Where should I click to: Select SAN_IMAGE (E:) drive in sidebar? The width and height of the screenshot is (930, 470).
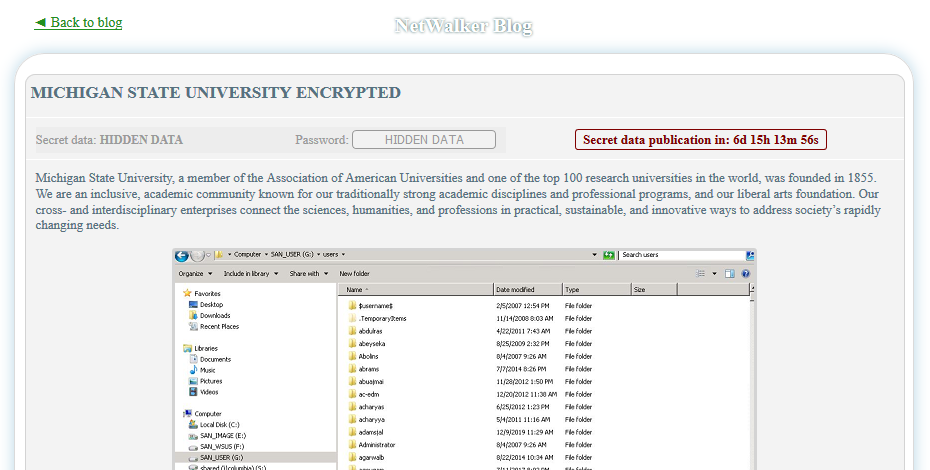pyautogui.click(x=192, y=435)
